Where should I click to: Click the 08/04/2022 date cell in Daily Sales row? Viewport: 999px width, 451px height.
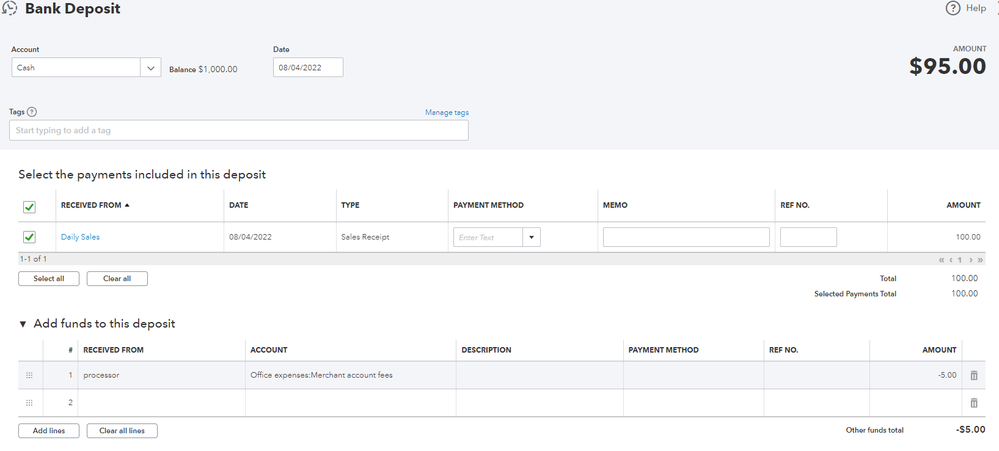tap(250, 237)
